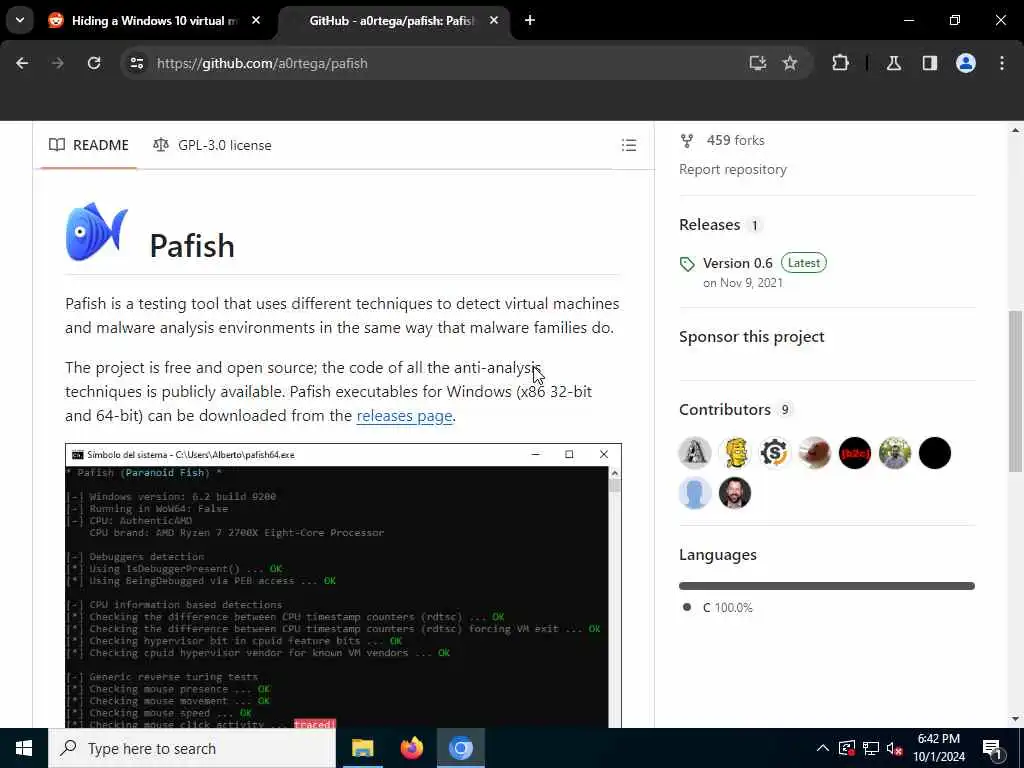Open Chrome Labs flask icon
This screenshot has width=1024, height=768.
click(894, 63)
